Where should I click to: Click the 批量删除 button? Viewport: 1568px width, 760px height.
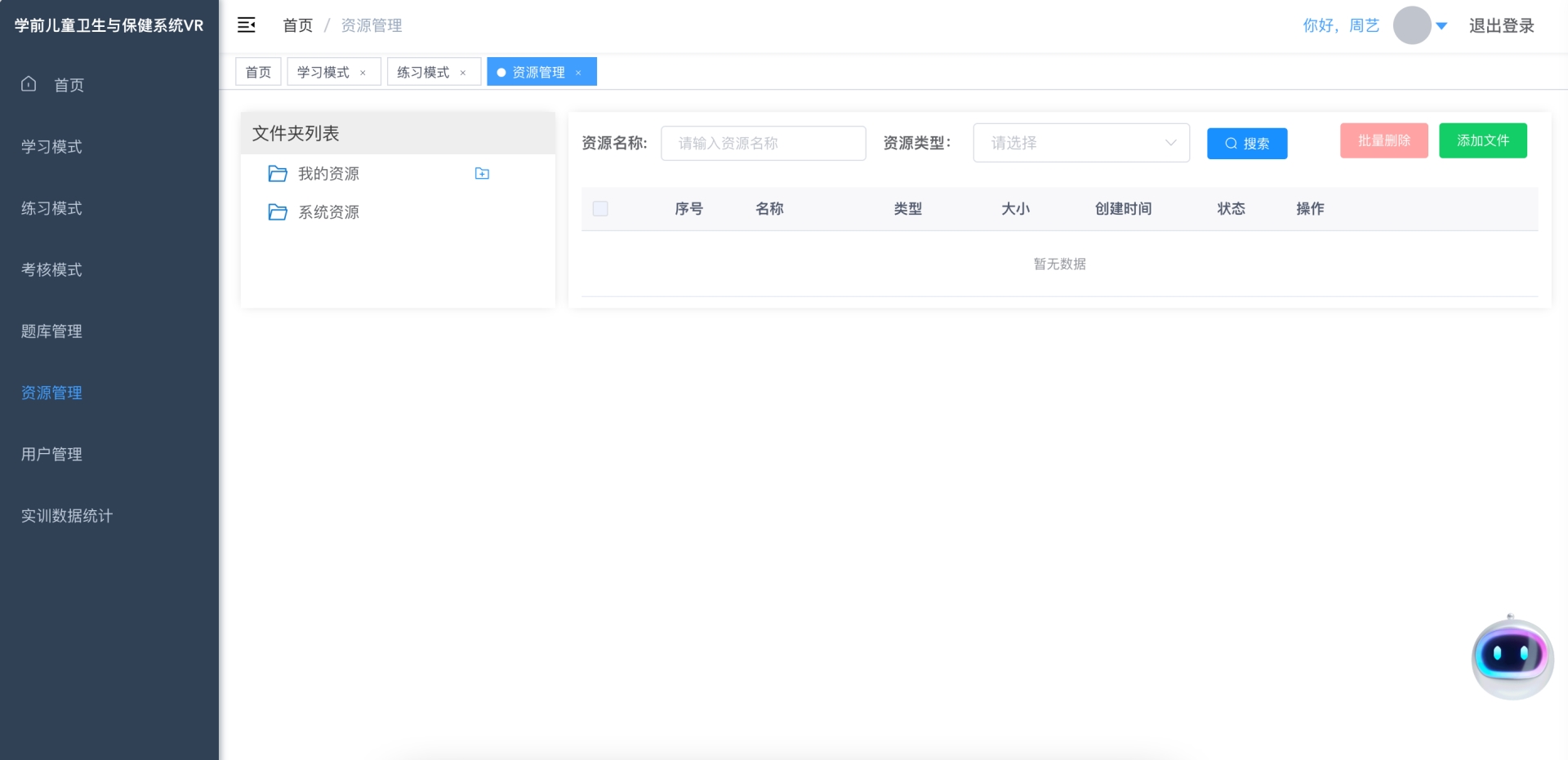1383,140
